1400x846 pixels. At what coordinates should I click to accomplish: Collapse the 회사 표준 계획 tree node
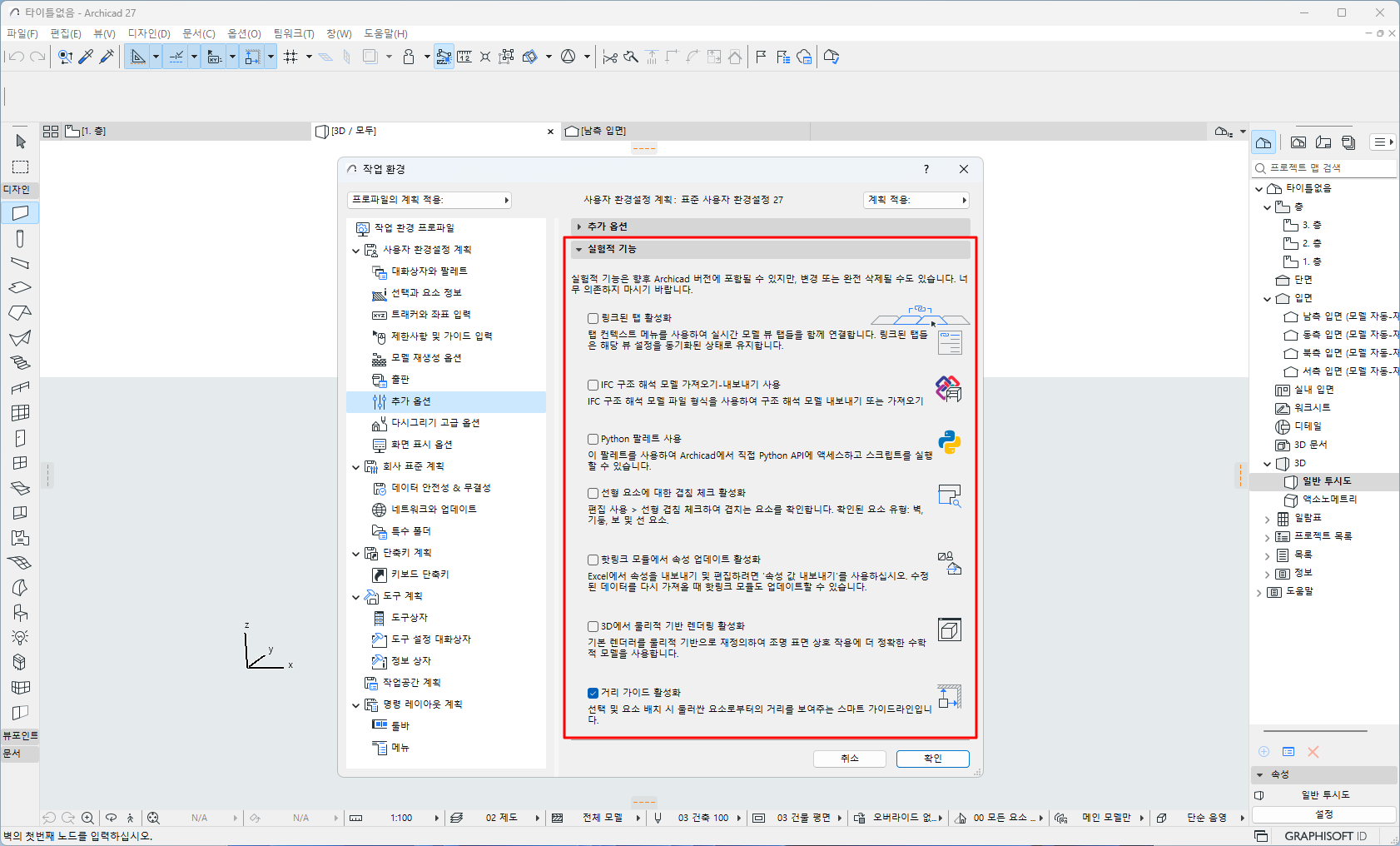356,467
